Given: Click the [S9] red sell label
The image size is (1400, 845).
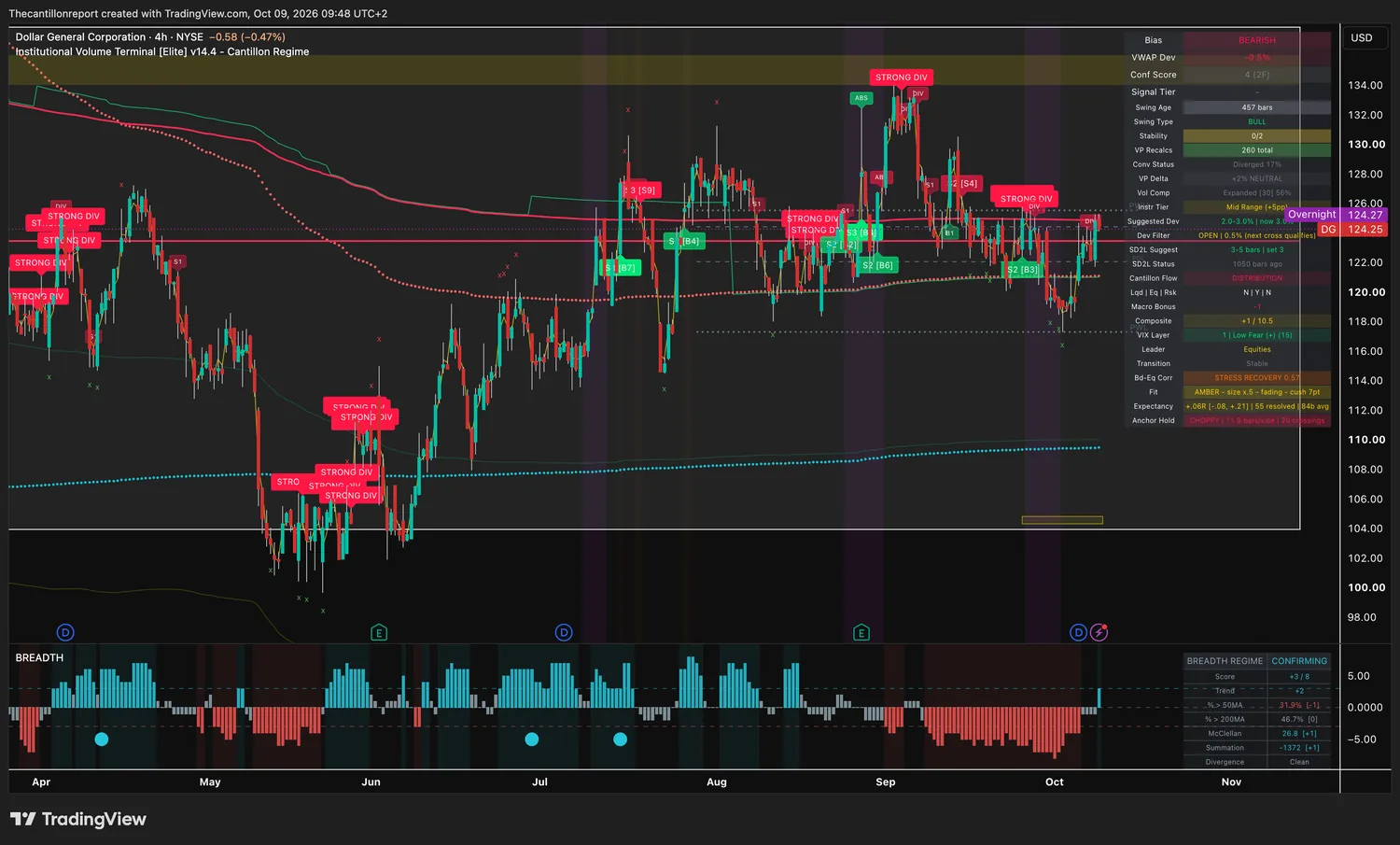Looking at the screenshot, I should (641, 190).
